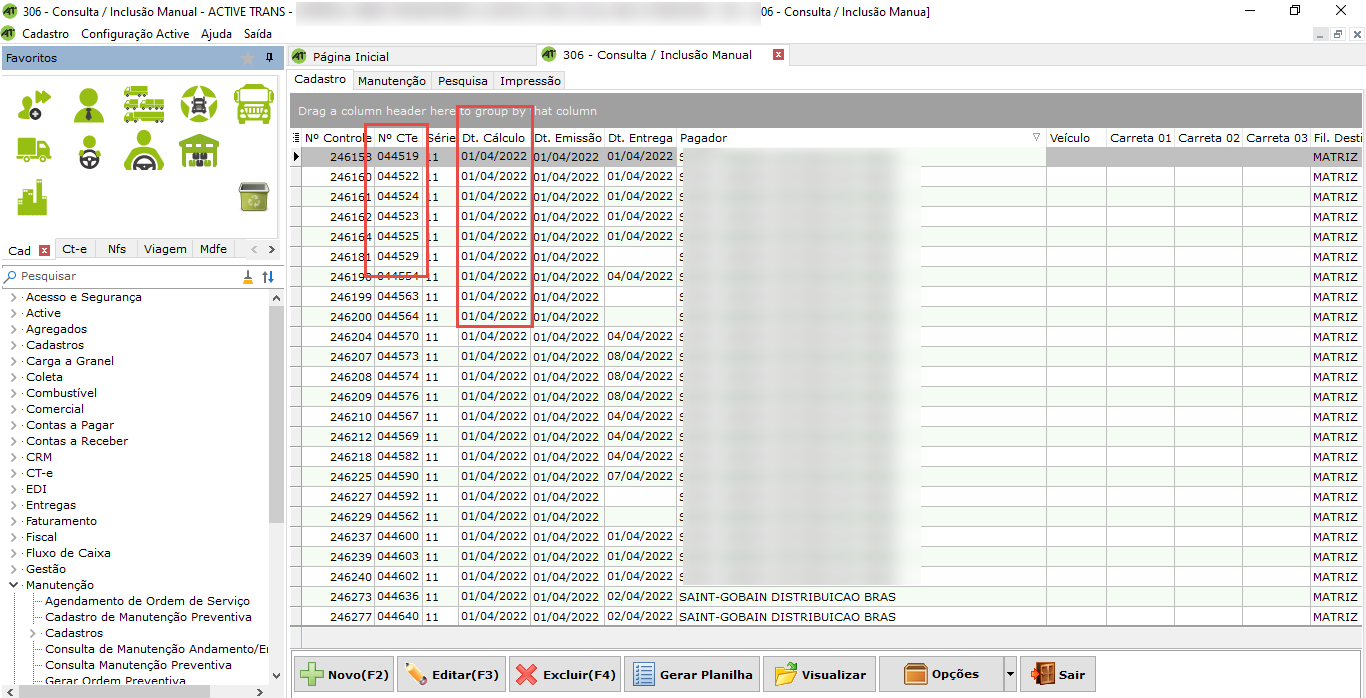This screenshot has height=698, width=1366.
Task: Switch to the Pesquisa tab
Action: pyautogui.click(x=463, y=81)
